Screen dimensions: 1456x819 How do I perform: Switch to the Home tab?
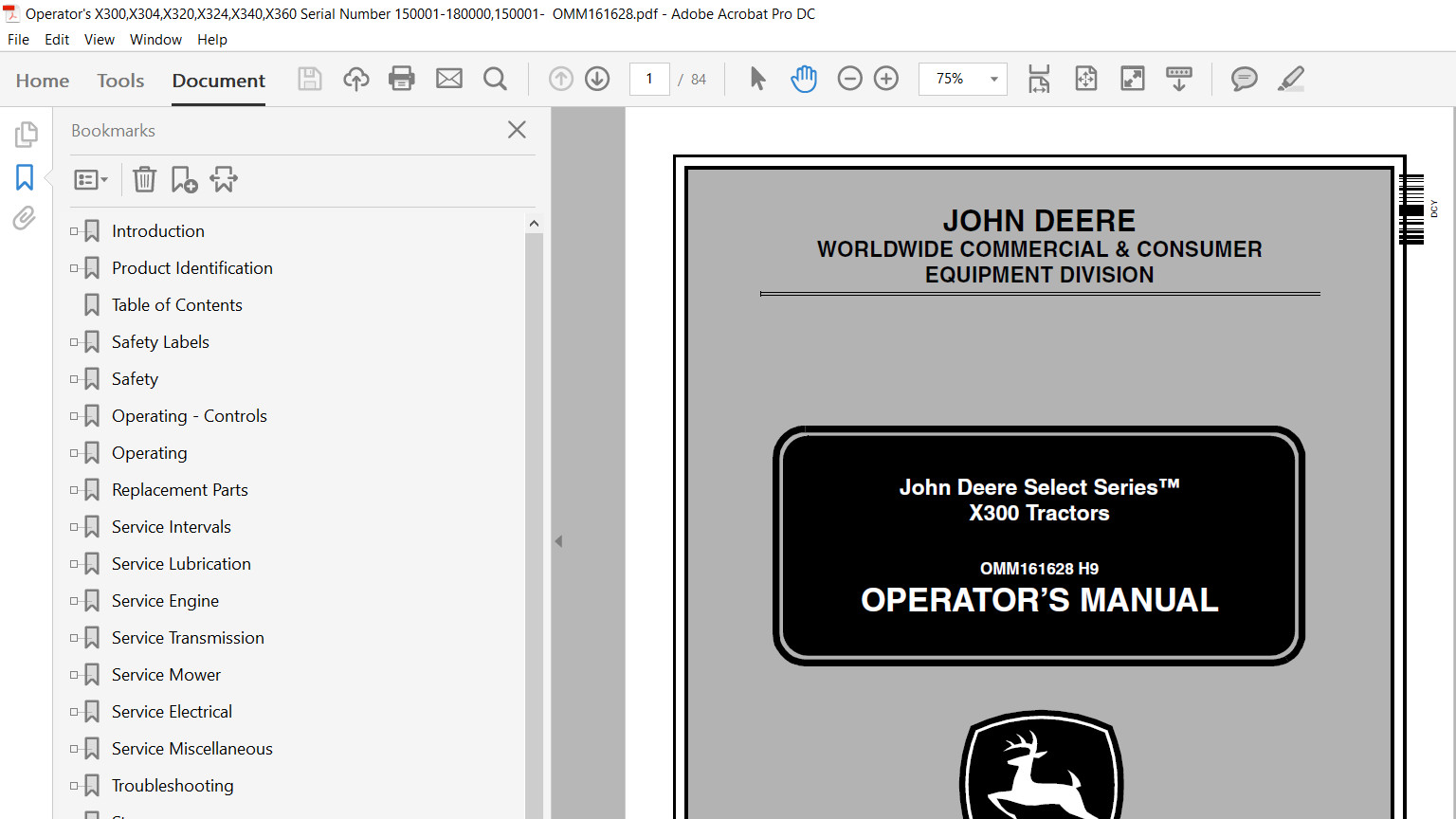click(x=43, y=81)
